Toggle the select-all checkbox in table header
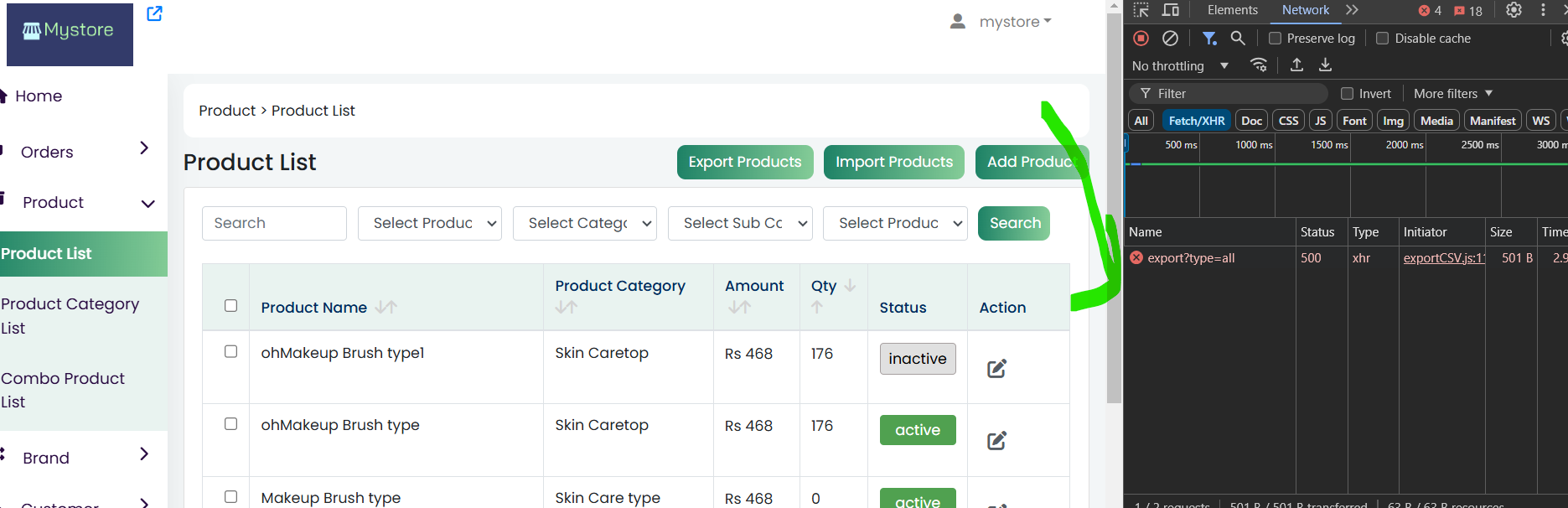This screenshot has width=1568, height=508. [x=231, y=306]
